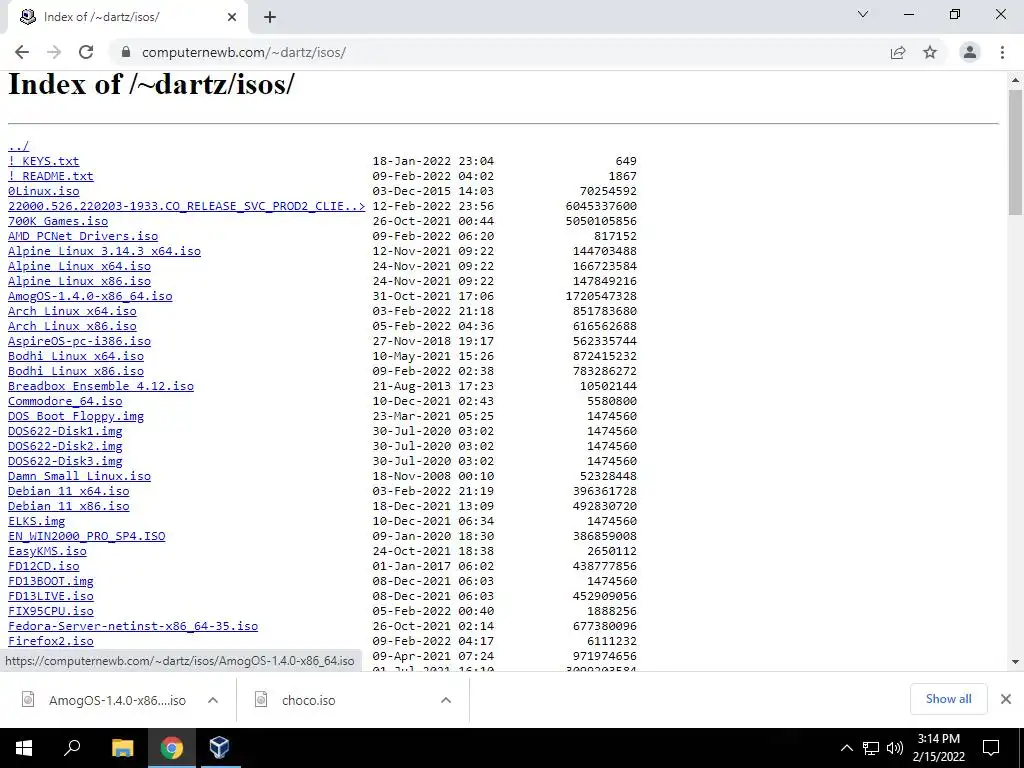This screenshot has height=768, width=1024.
Task: Click the scrollbar down arrow
Action: (x=1015, y=662)
